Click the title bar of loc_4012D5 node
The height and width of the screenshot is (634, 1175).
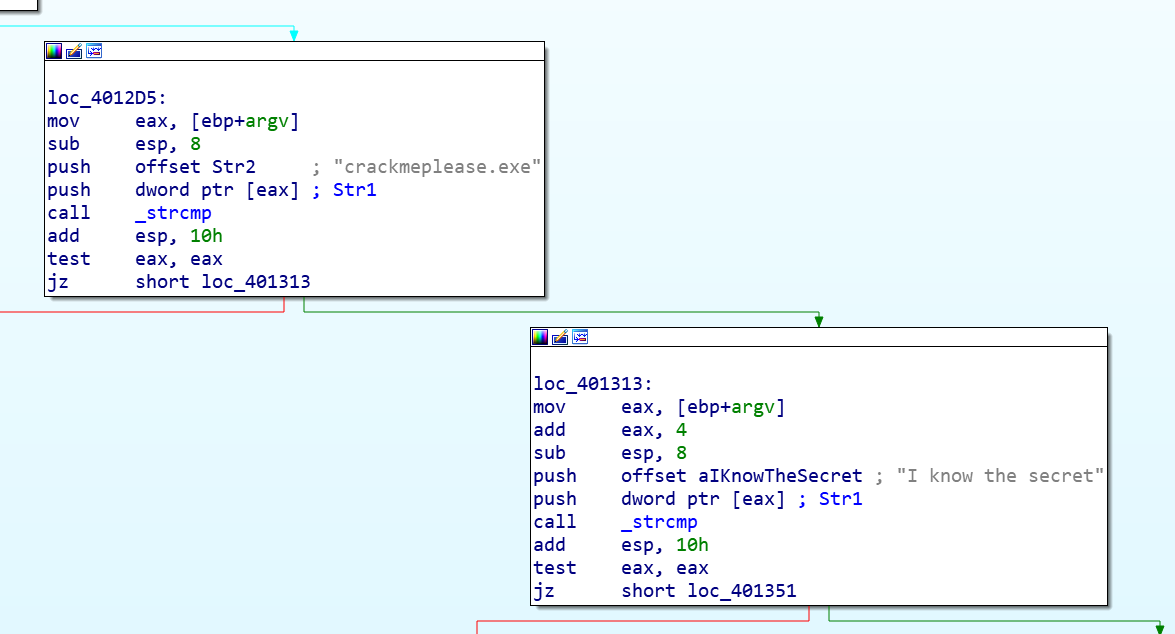point(294,51)
